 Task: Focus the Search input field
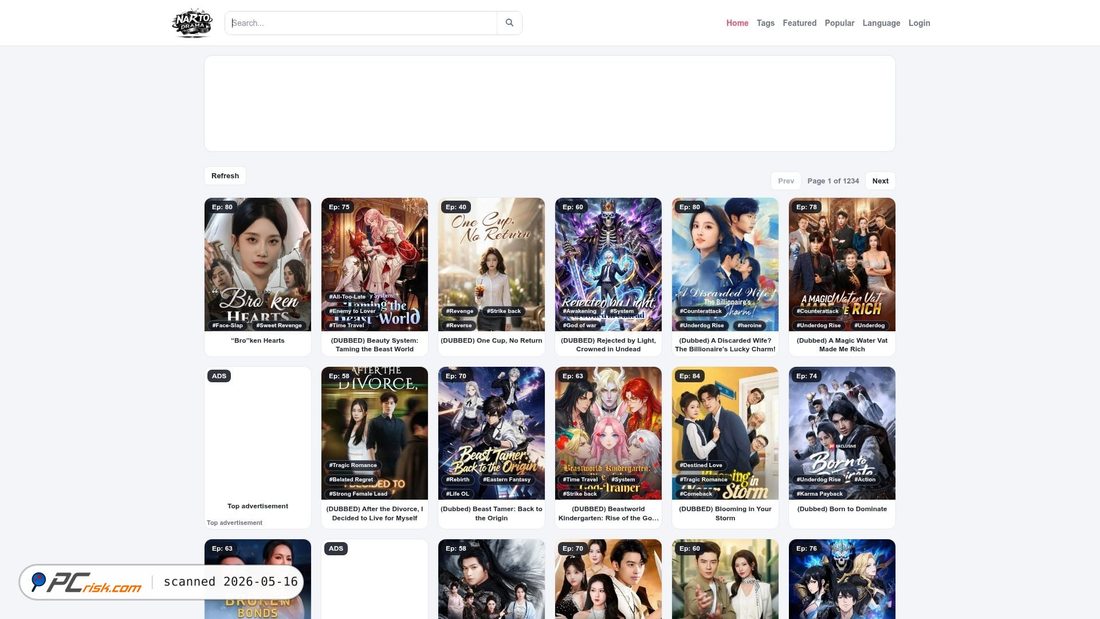pos(361,22)
